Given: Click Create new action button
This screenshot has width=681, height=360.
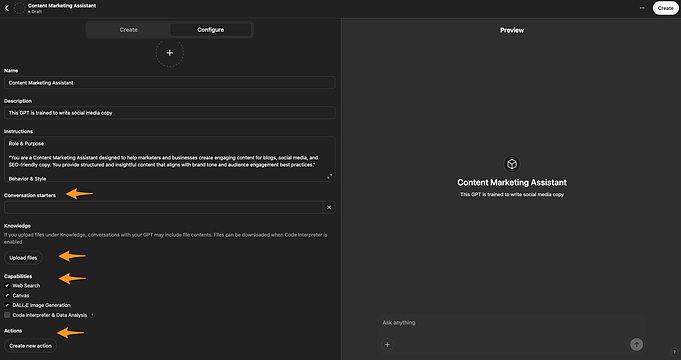Looking at the screenshot, I should coord(30,346).
